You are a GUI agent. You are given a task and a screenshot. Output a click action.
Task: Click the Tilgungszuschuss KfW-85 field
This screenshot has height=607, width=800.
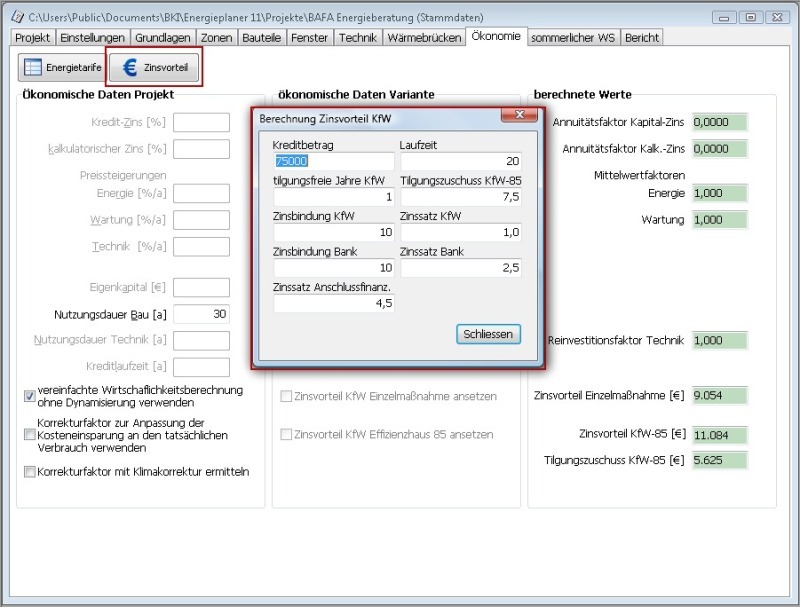coord(461,197)
